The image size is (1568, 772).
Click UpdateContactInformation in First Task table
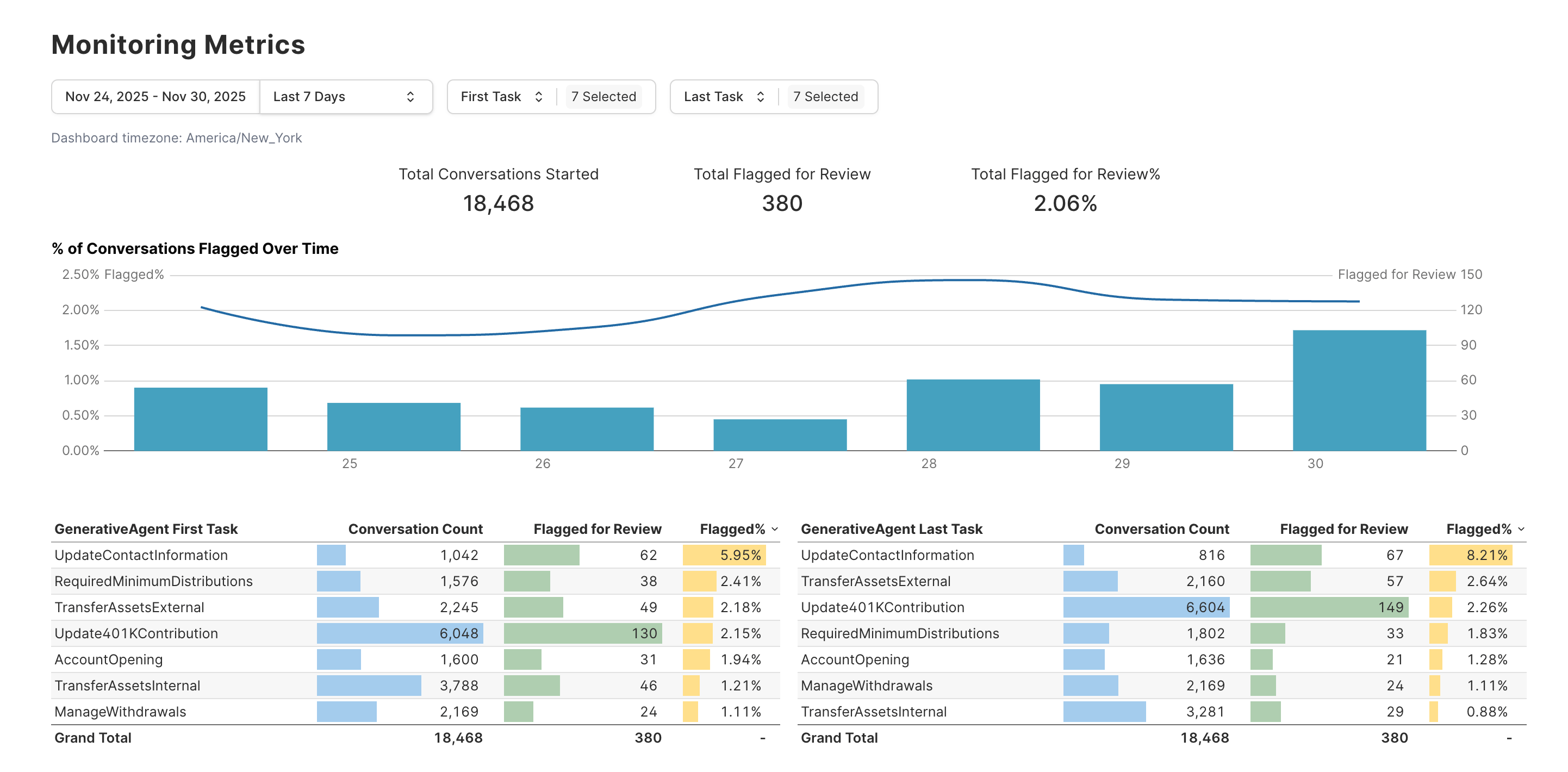[141, 555]
